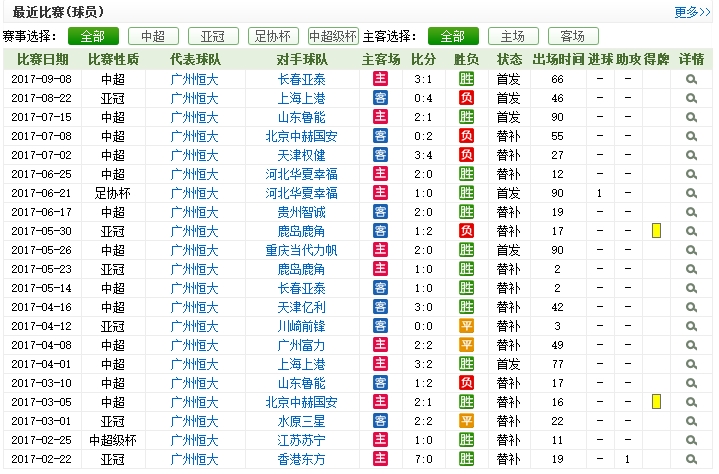Select 全部 under 主客选择 filter
The width and height of the screenshot is (719, 474).
pyautogui.click(x=453, y=36)
